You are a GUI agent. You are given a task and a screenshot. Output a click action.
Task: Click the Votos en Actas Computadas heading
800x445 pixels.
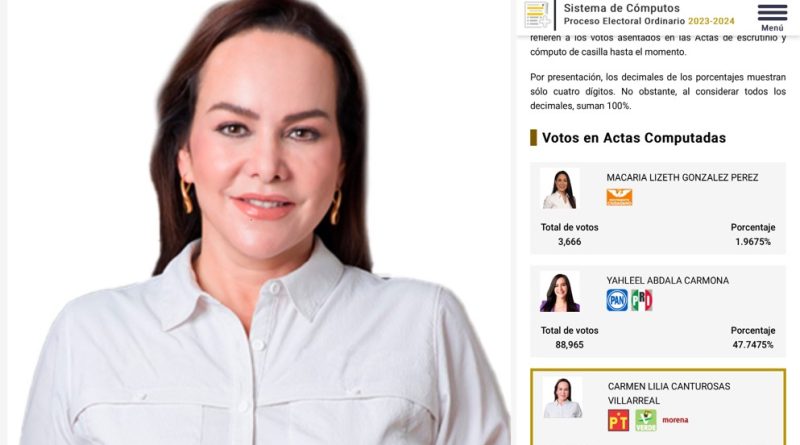pos(634,138)
